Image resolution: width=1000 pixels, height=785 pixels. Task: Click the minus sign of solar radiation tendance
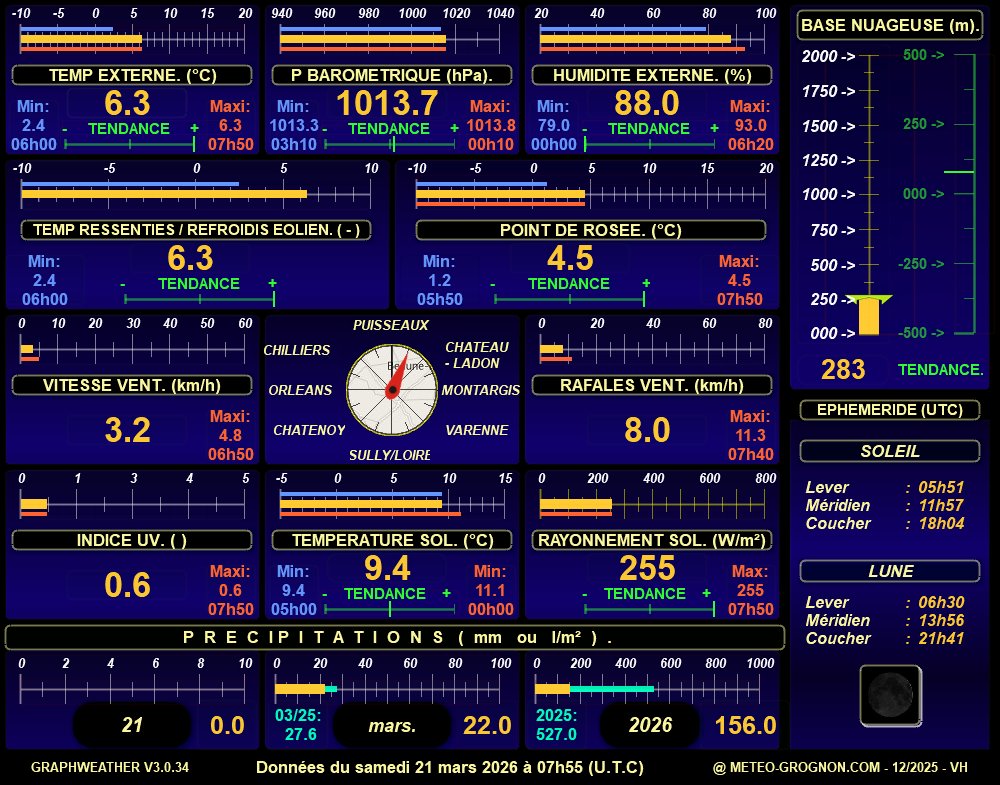[x=584, y=594]
